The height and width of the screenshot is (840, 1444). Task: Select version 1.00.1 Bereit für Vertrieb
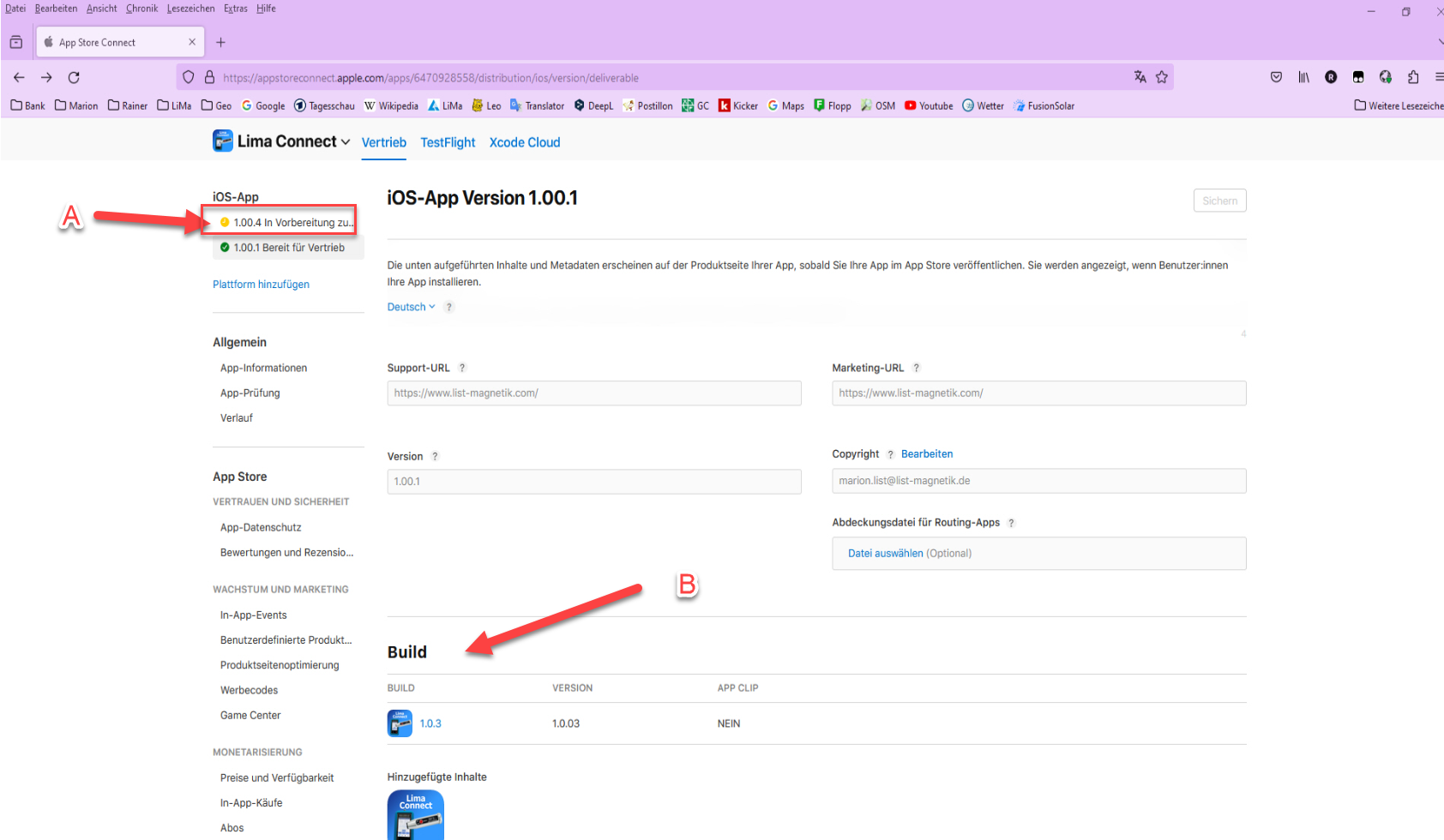pos(289,248)
